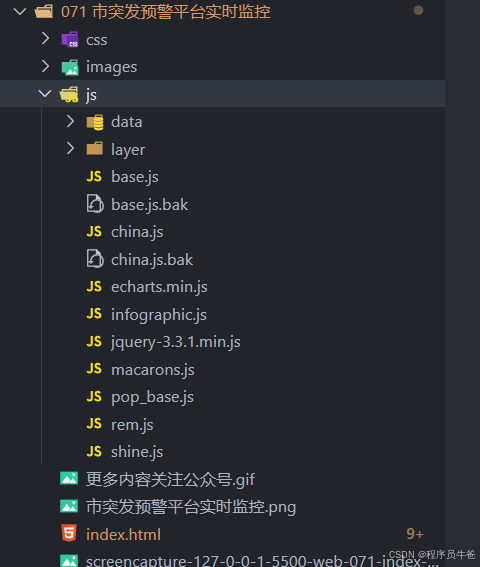Open the macarons.js file
480x567 pixels.
point(153,370)
